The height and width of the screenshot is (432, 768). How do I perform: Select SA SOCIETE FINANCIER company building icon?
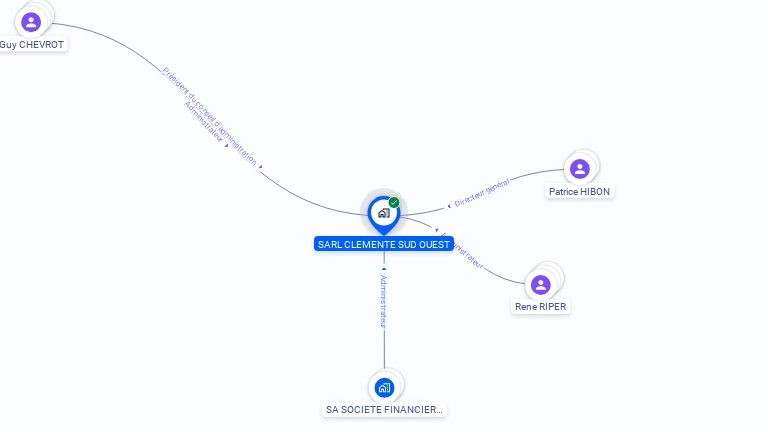point(384,388)
